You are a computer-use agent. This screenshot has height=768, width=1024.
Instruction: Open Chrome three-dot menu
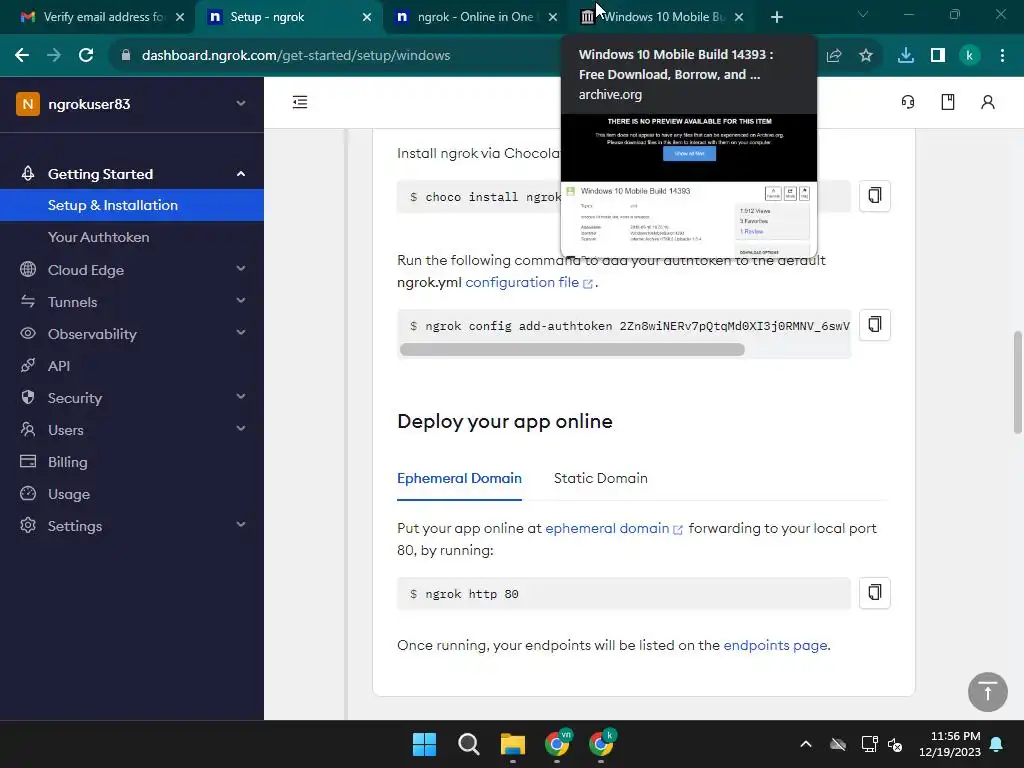click(x=1002, y=56)
